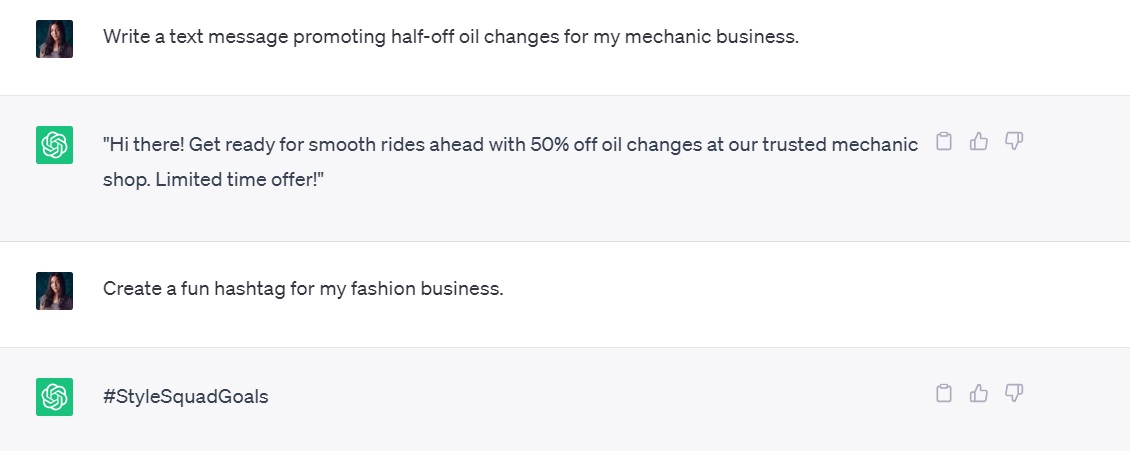Copy the oil change promotion response

pos(943,142)
